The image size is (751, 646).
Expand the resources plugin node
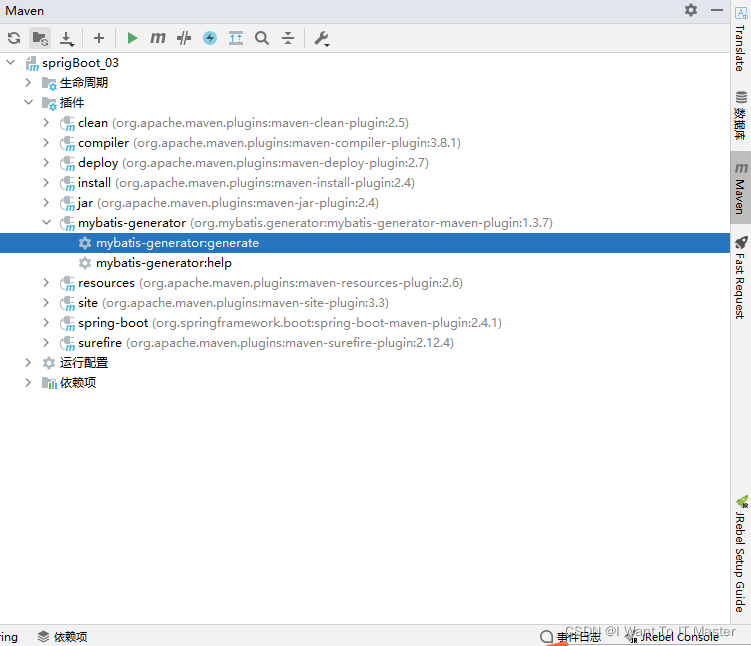[46, 283]
